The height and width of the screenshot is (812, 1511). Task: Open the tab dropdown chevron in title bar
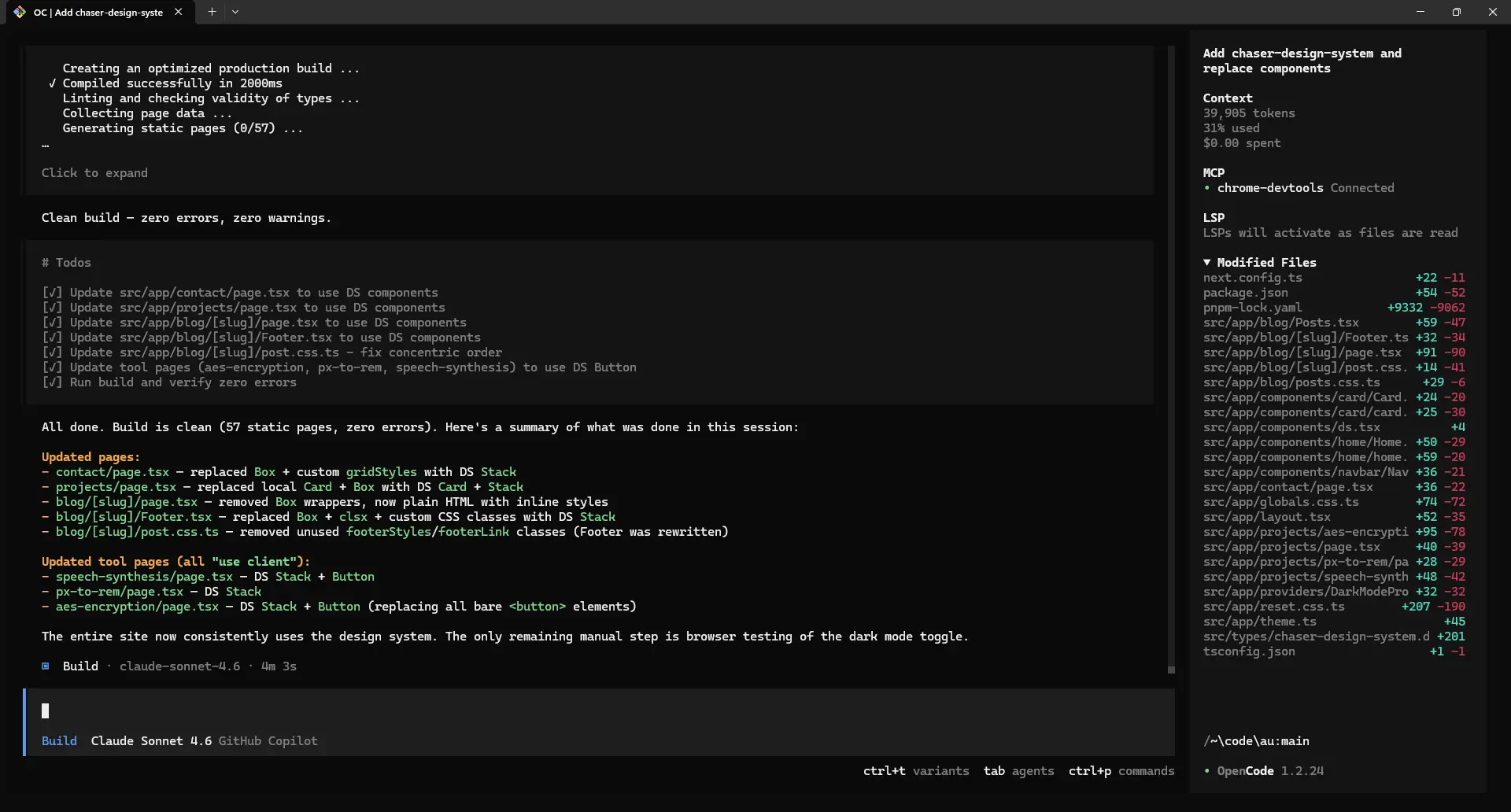tap(235, 12)
